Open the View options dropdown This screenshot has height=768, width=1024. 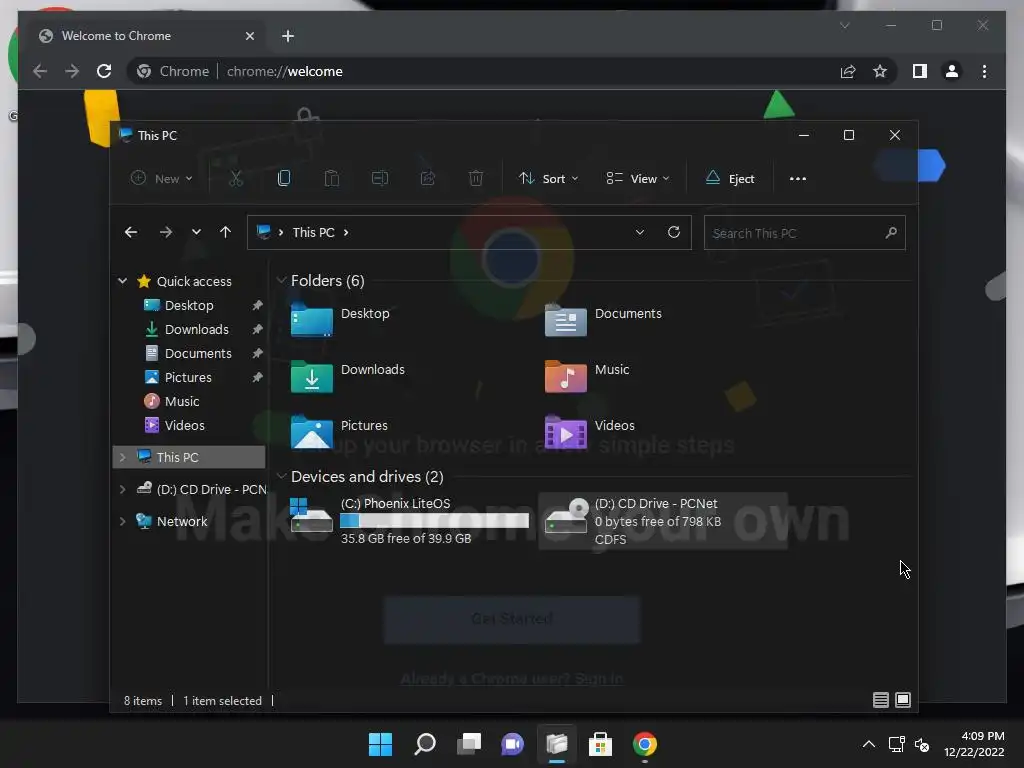tap(638, 178)
